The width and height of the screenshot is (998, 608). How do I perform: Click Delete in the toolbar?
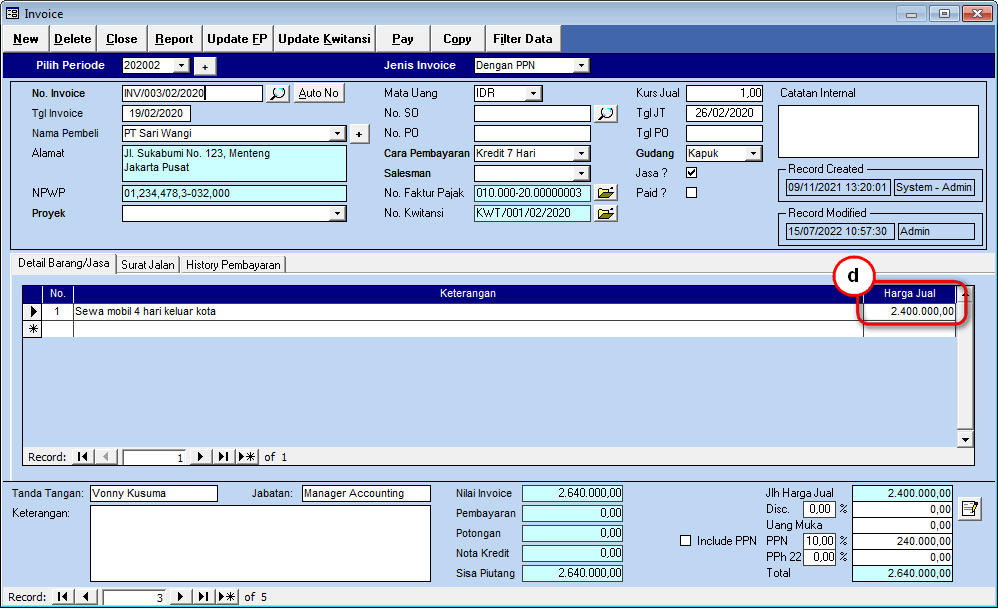coord(73,39)
